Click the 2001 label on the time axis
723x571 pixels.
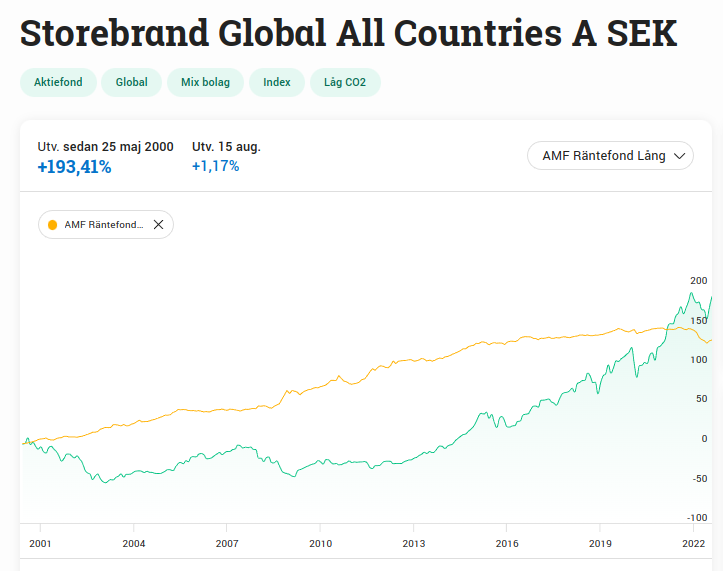(x=40, y=543)
